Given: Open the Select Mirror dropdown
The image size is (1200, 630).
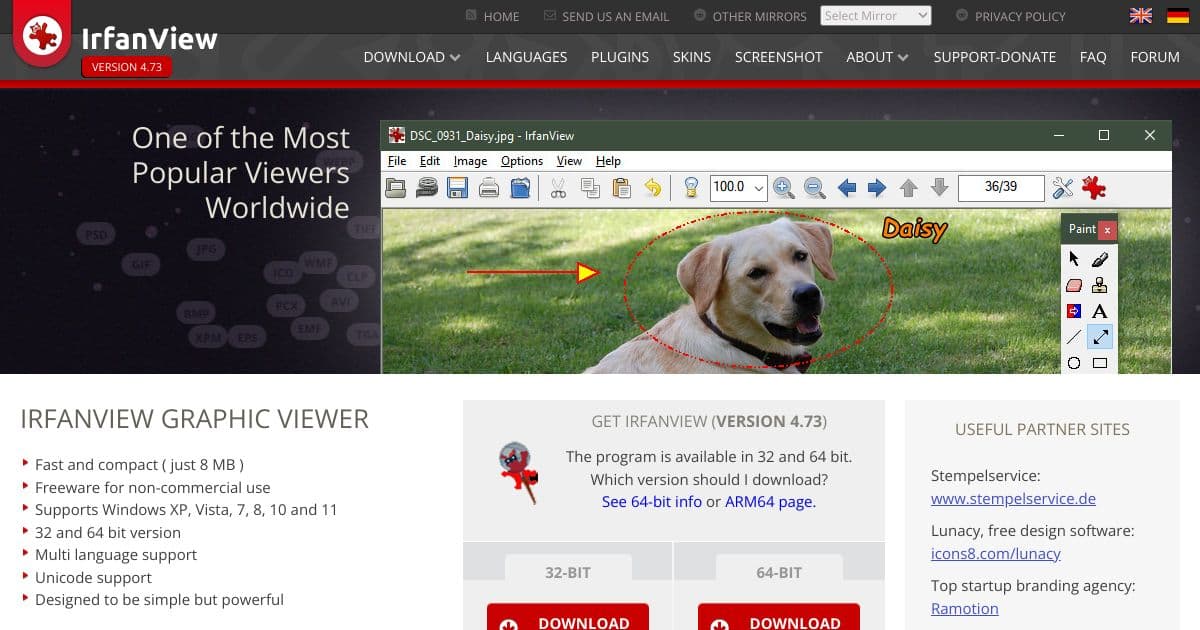Looking at the screenshot, I should click(875, 15).
